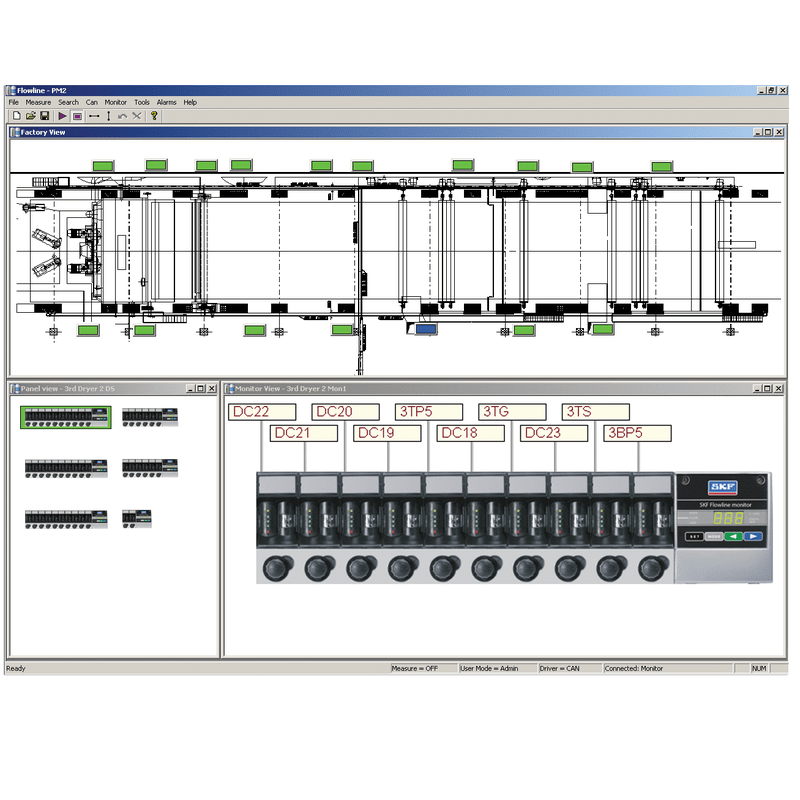Stop measurement using the green stop icon
This screenshot has height=800, width=800.
(79, 115)
